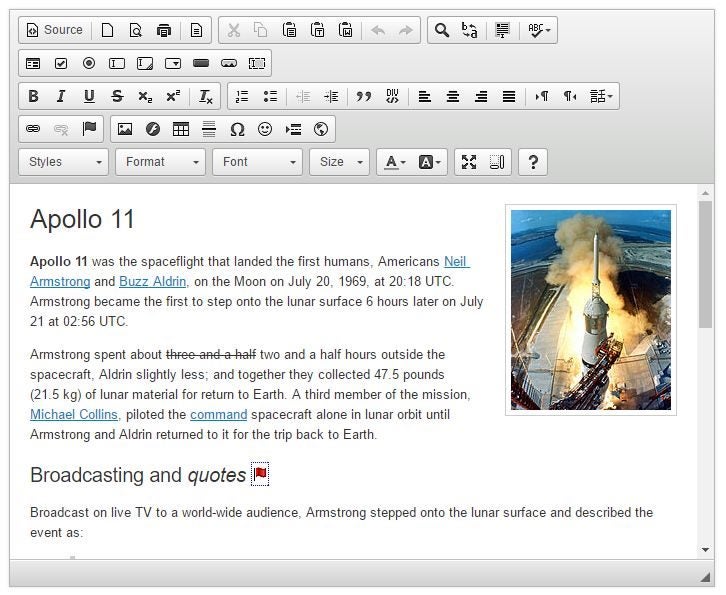Click the Select All icon
Screen dimensions: 726x595
pos(502,30)
